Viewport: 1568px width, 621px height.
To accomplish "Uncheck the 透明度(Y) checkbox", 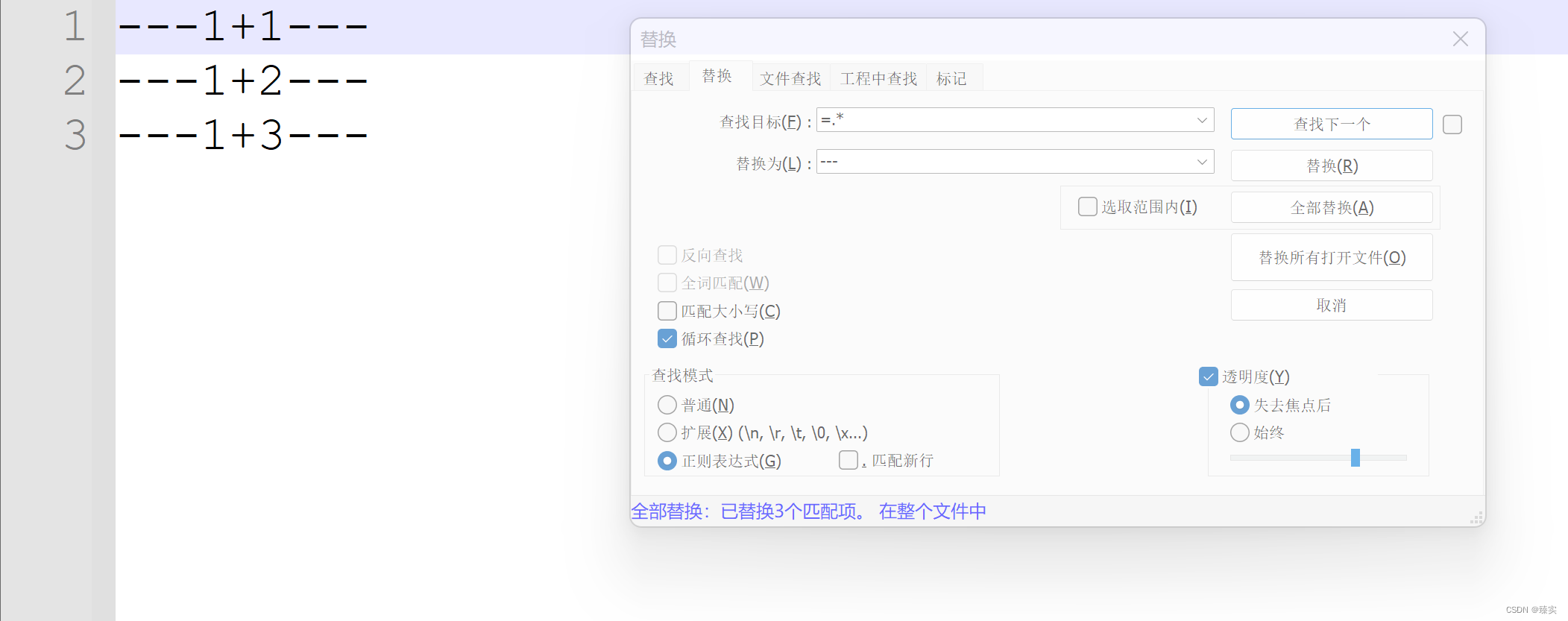I will [1209, 376].
